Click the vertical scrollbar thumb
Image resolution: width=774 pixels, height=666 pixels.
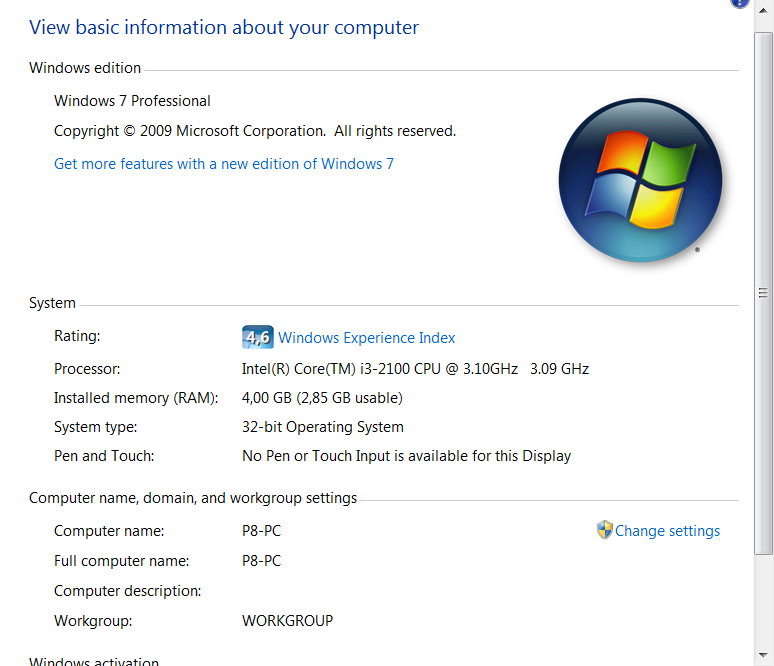tap(763, 293)
